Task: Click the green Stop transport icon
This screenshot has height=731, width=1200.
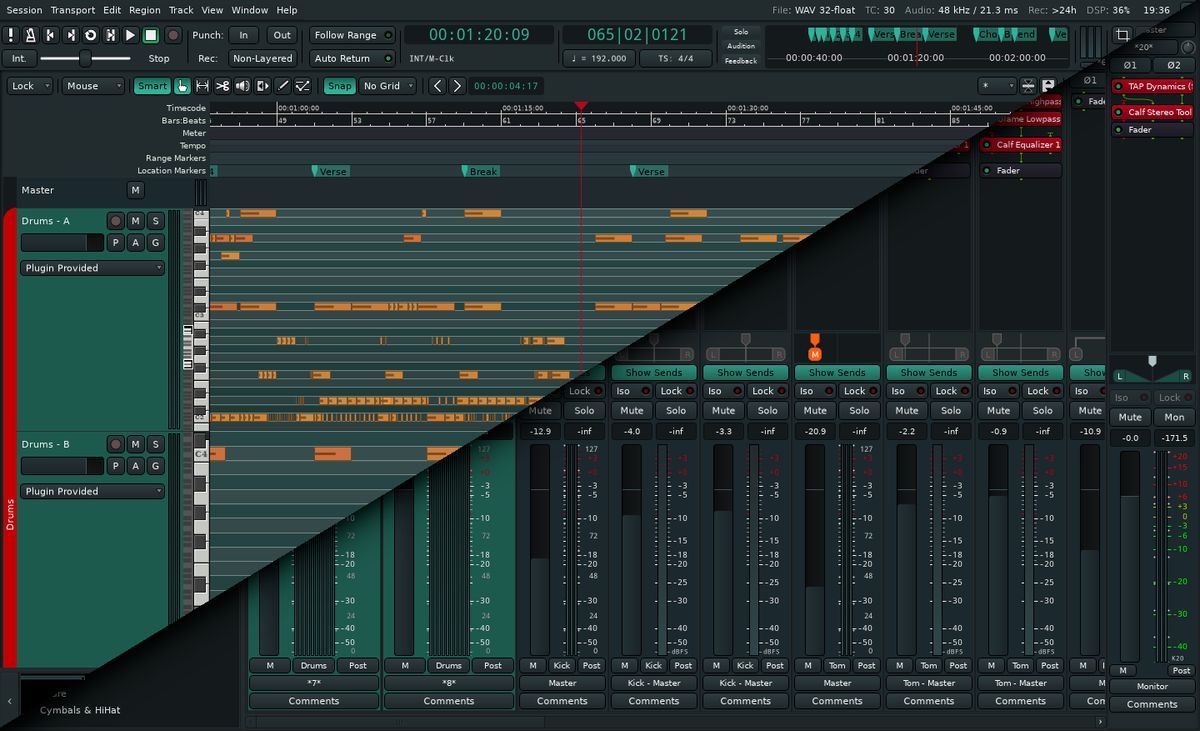Action: tap(151, 35)
